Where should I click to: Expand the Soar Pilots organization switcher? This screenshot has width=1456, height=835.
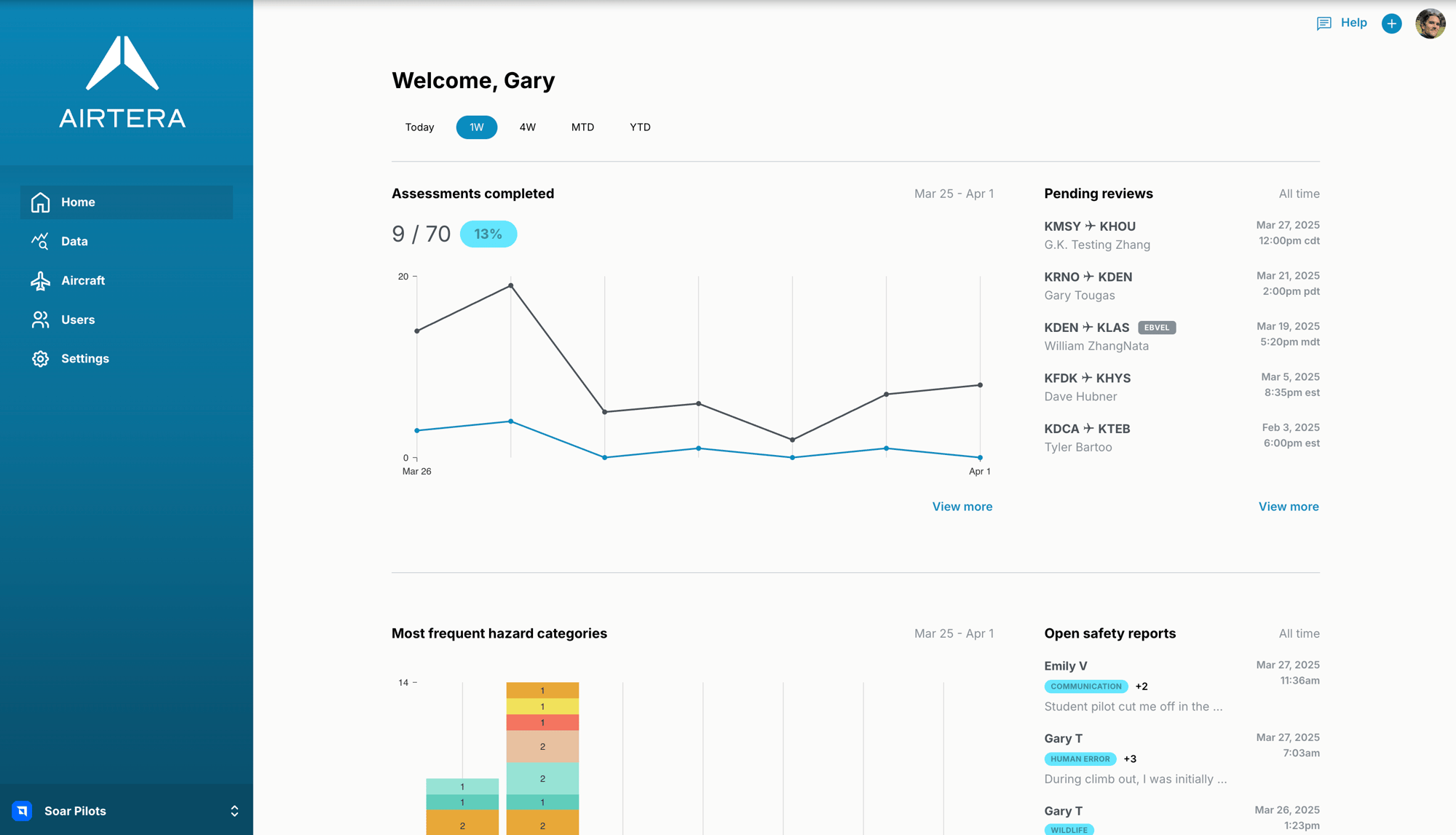[x=234, y=810]
